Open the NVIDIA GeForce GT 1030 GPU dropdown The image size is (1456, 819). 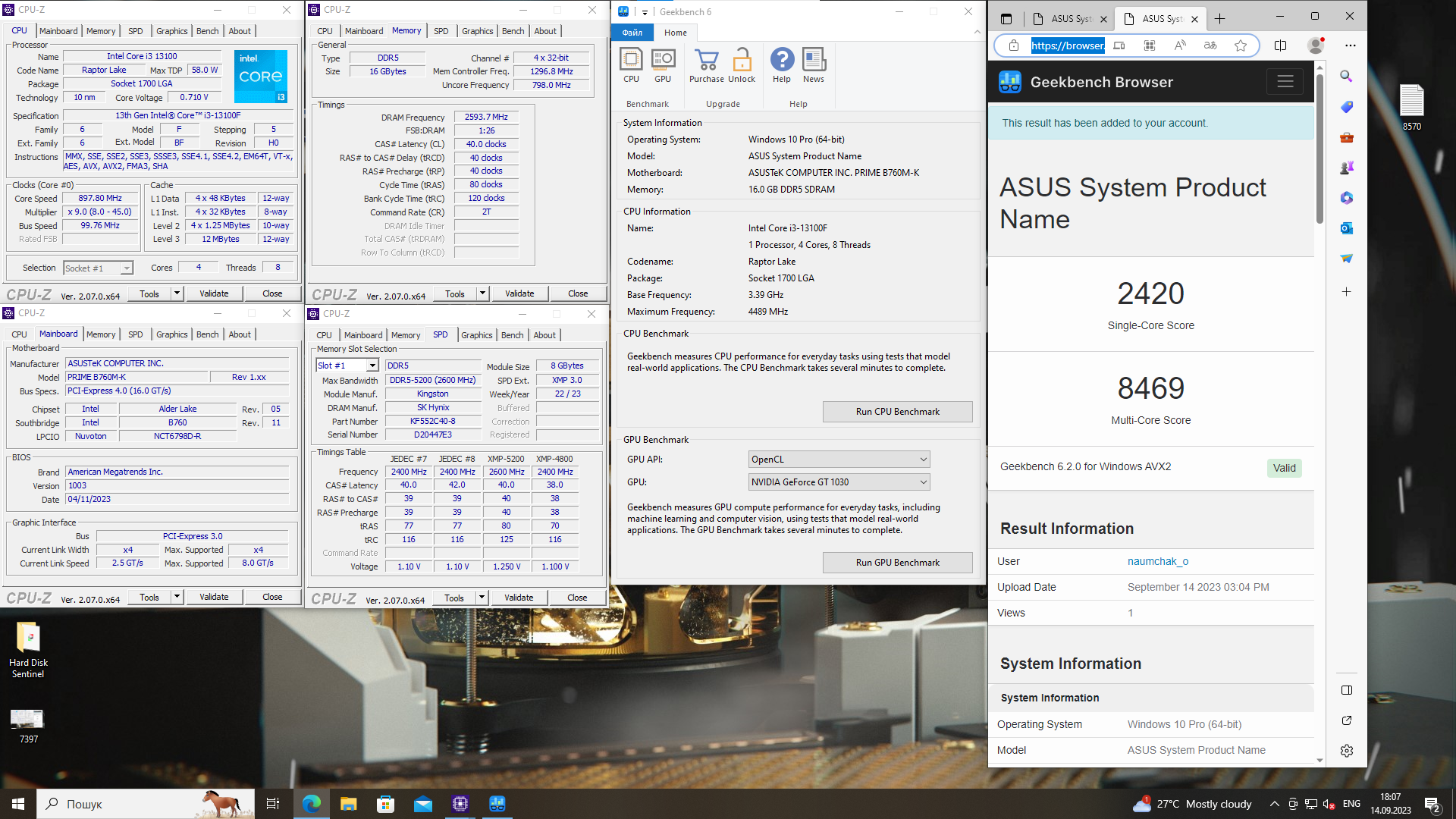click(x=839, y=482)
